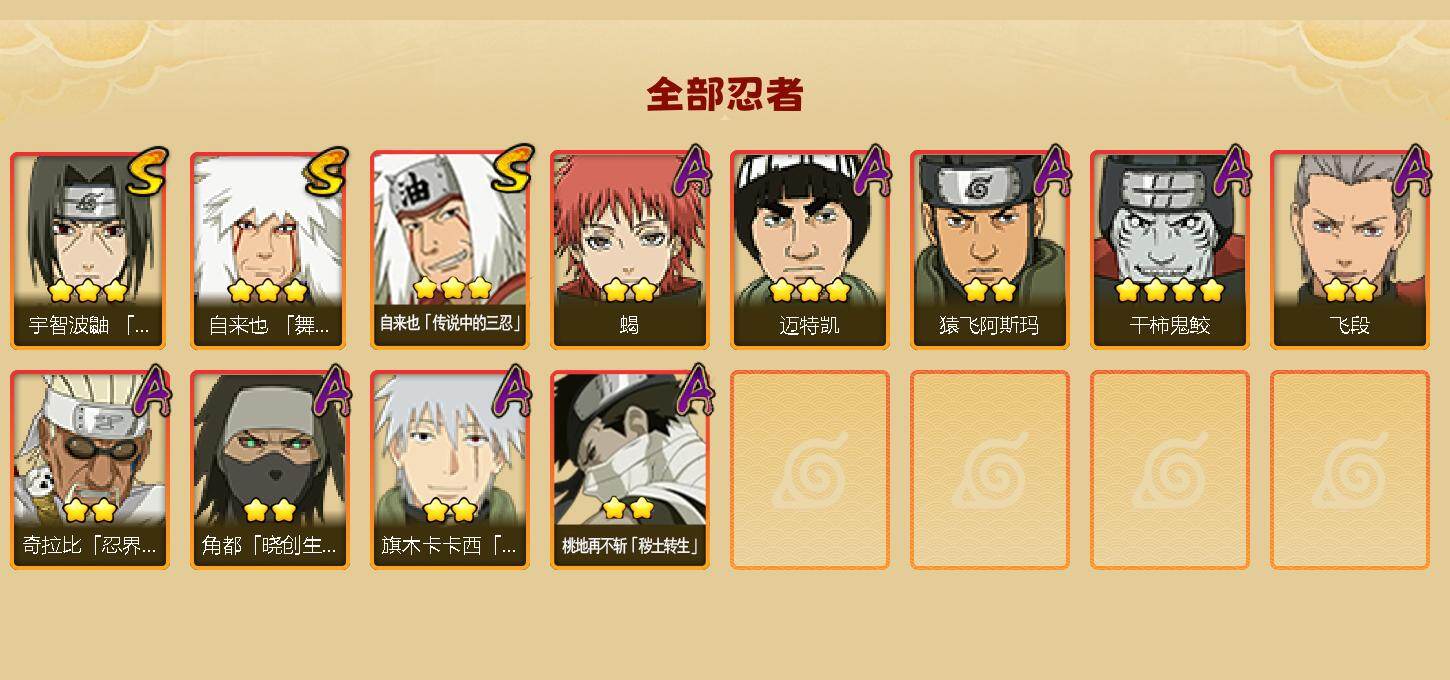This screenshot has width=1450, height=680.
Task: Click the 全部忍者 heading
Action: (725, 95)
